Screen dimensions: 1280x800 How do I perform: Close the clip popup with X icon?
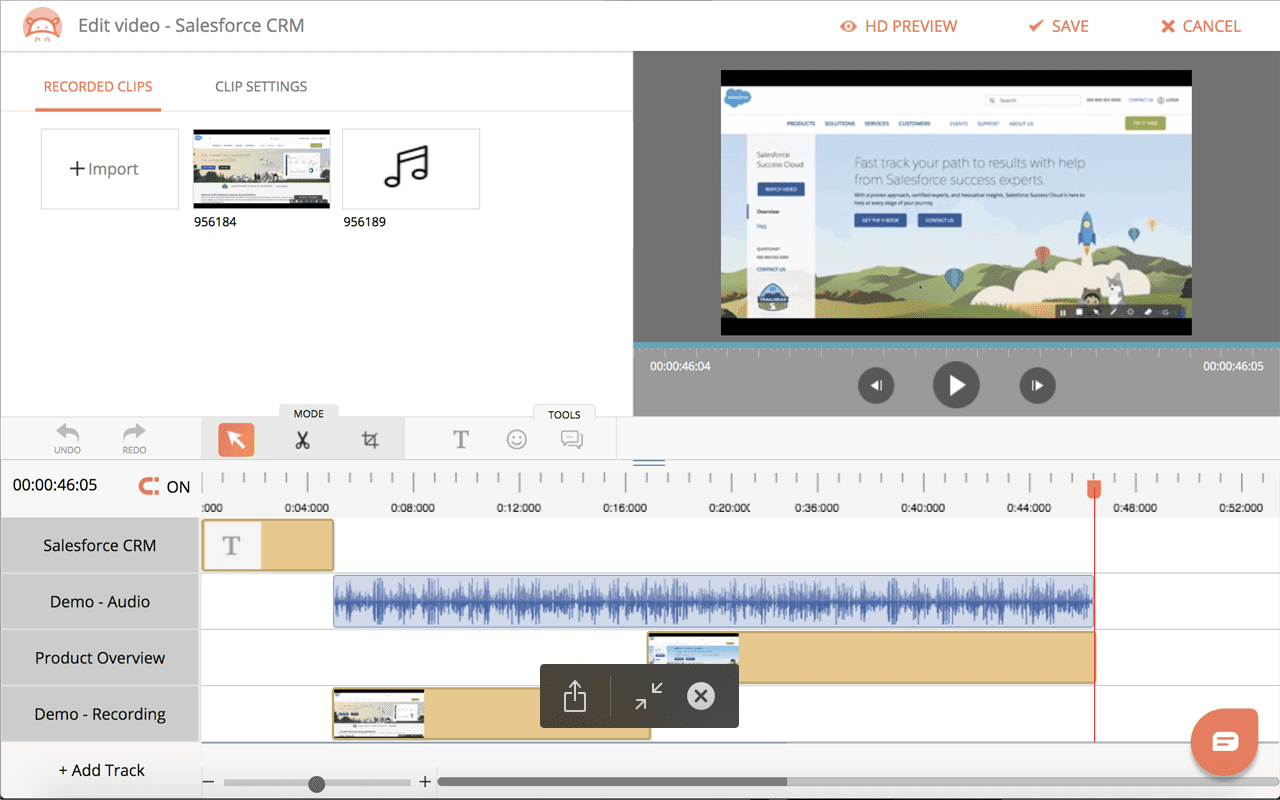tap(701, 696)
